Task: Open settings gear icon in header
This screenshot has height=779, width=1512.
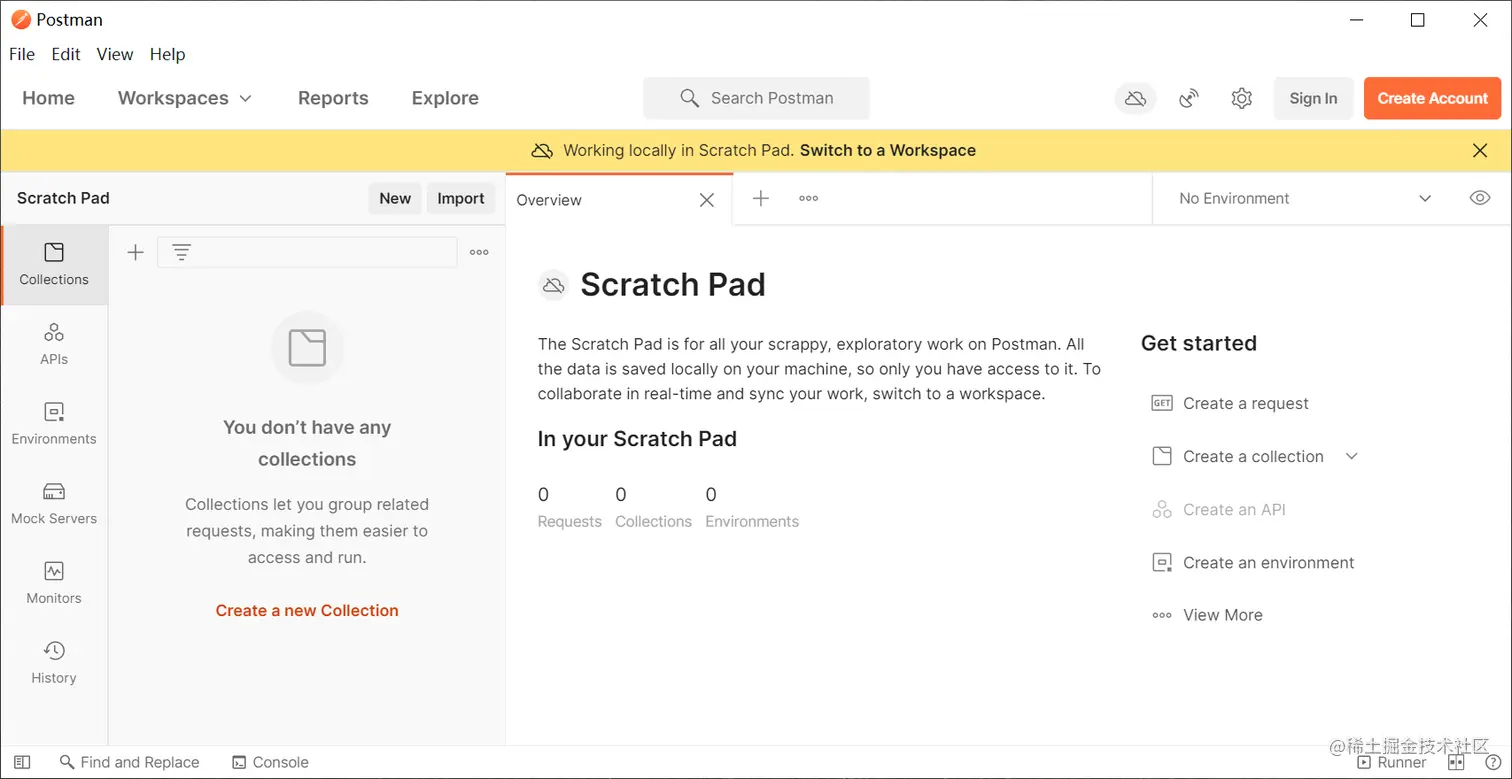Action: coord(1241,98)
